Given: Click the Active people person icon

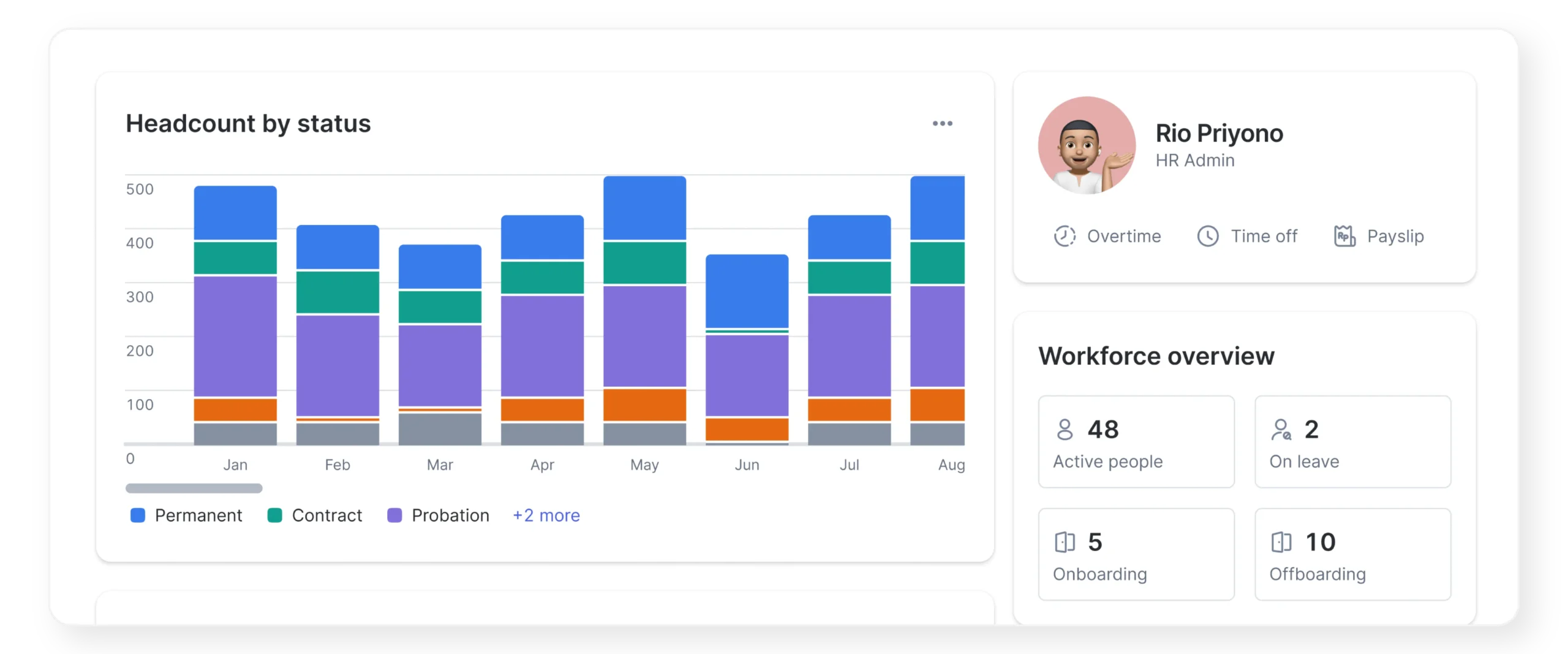Looking at the screenshot, I should pos(1065,430).
